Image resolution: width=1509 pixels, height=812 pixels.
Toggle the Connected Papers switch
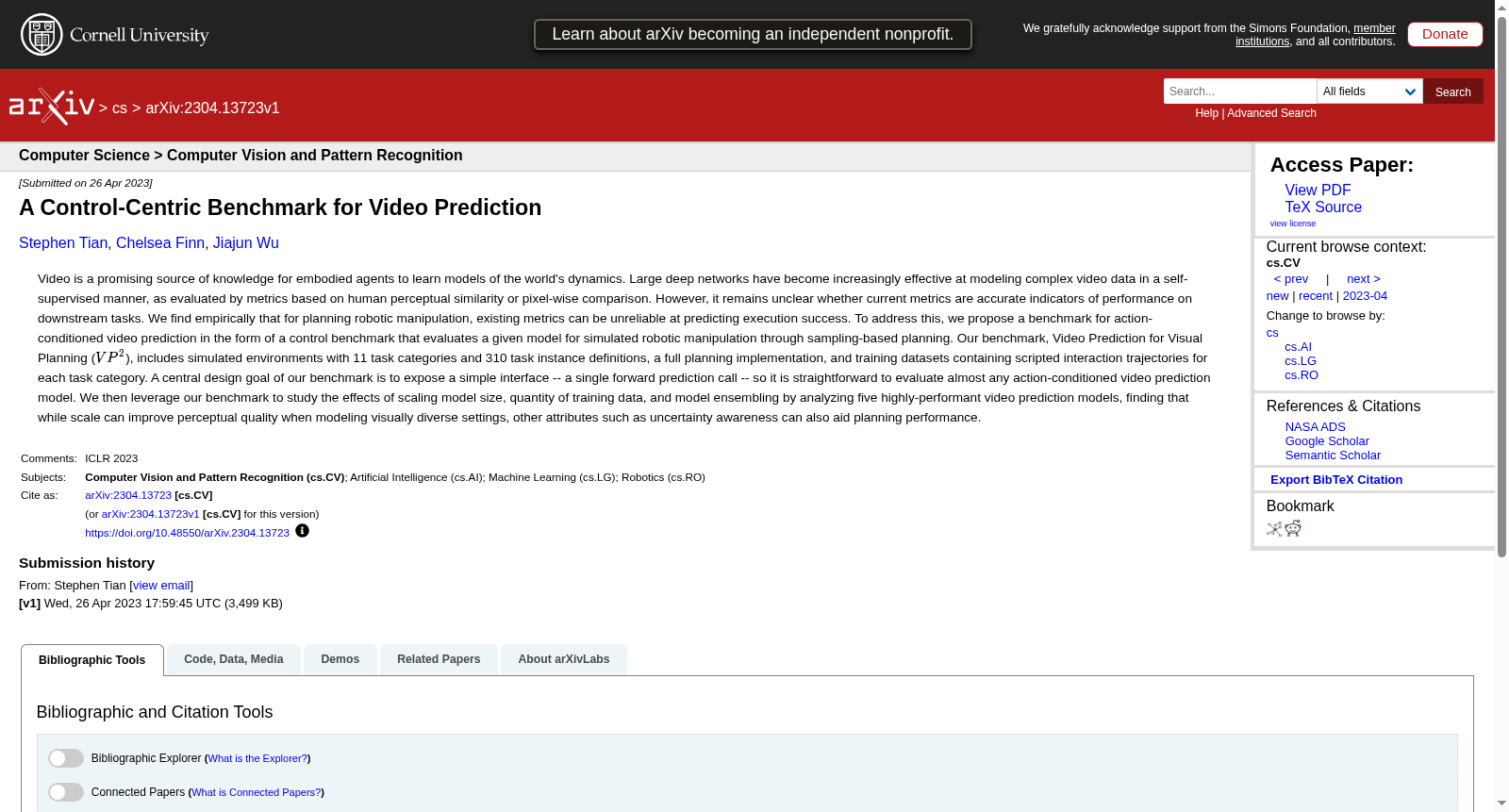pos(66,792)
